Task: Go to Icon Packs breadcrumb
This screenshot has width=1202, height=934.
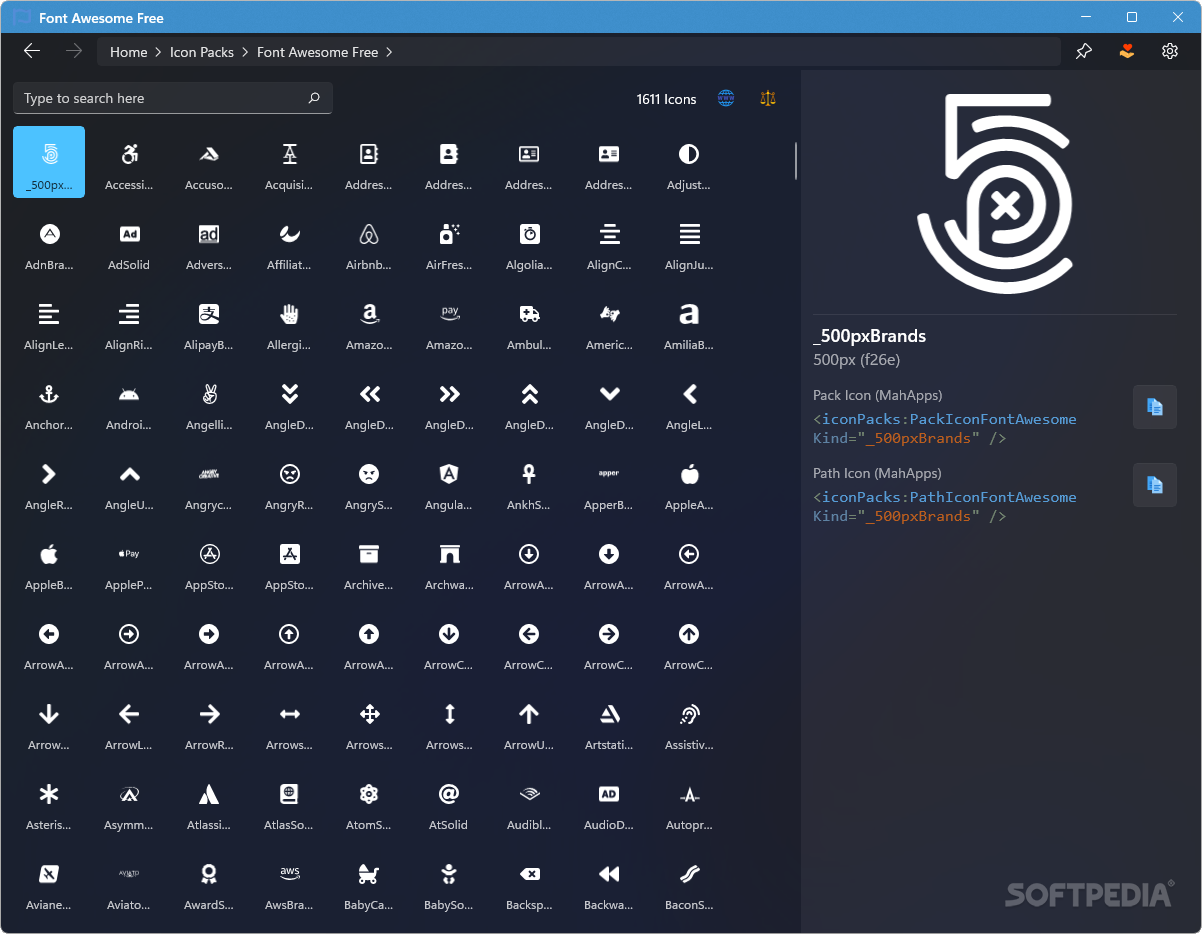Action: [x=202, y=52]
